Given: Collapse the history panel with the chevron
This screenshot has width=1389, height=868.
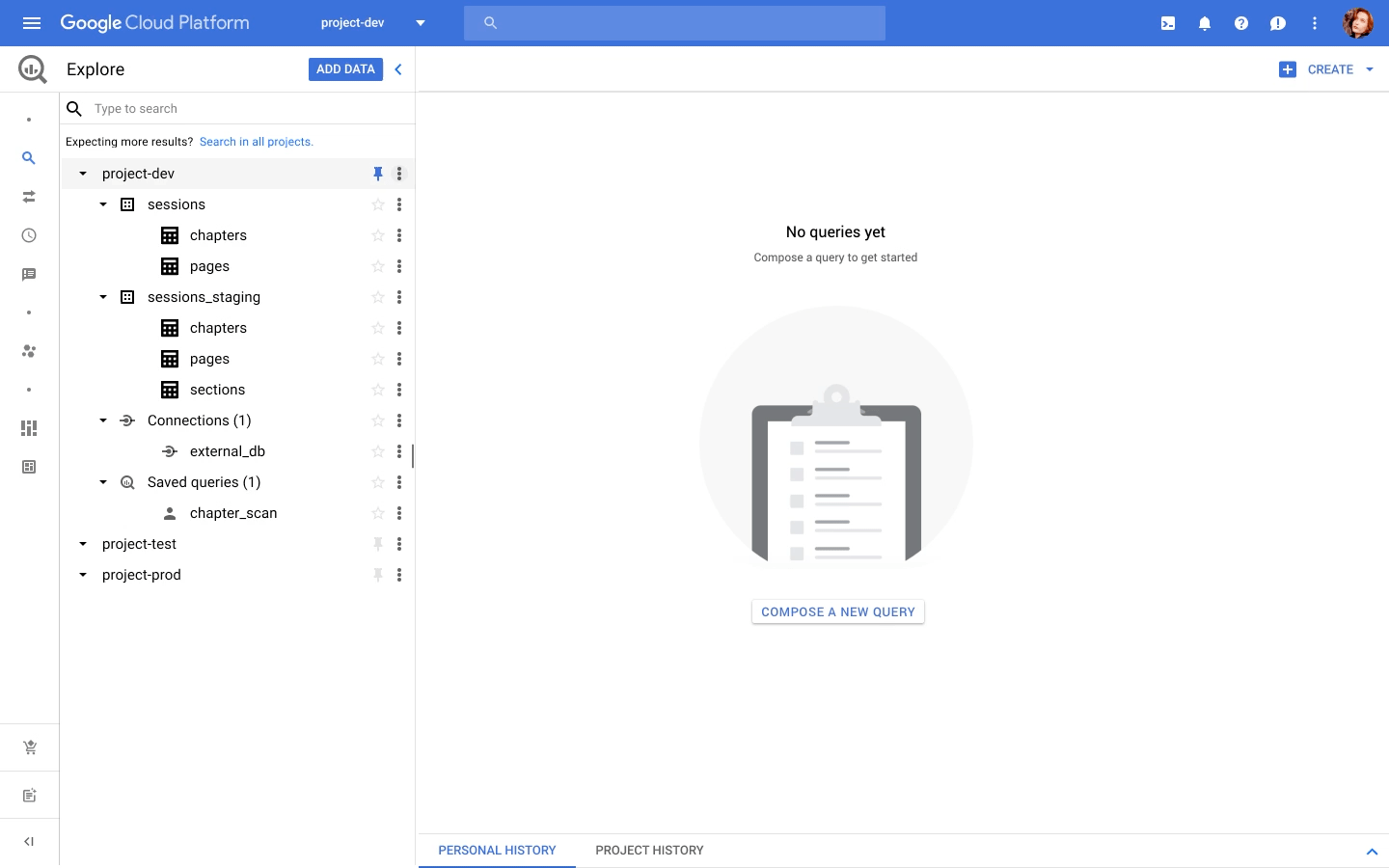Looking at the screenshot, I should 1373,850.
